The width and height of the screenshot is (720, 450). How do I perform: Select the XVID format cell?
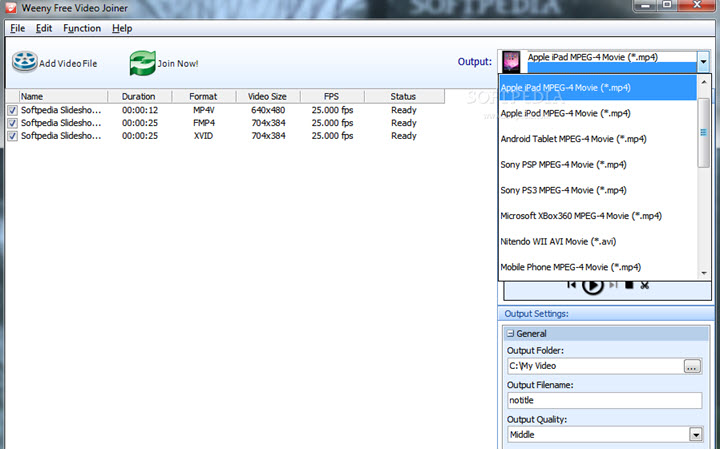(x=203, y=136)
